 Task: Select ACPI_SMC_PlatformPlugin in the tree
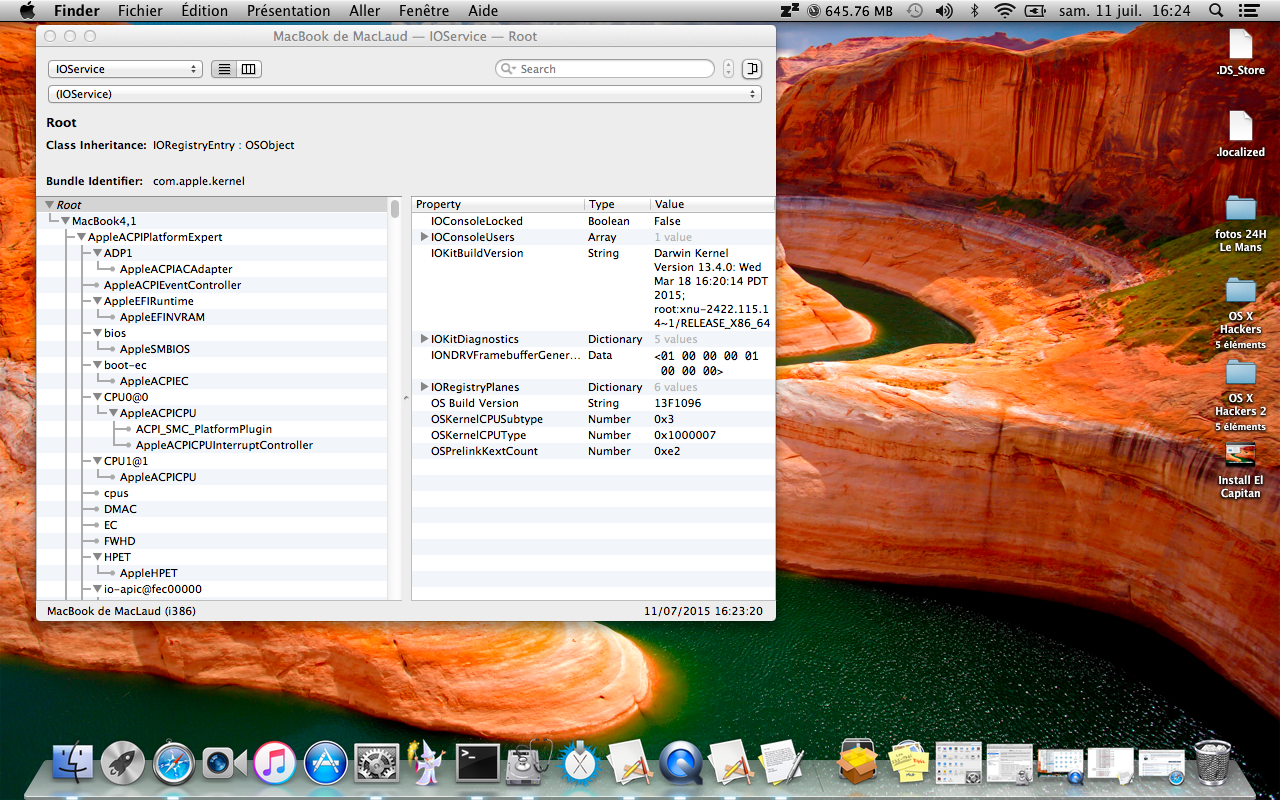(204, 429)
